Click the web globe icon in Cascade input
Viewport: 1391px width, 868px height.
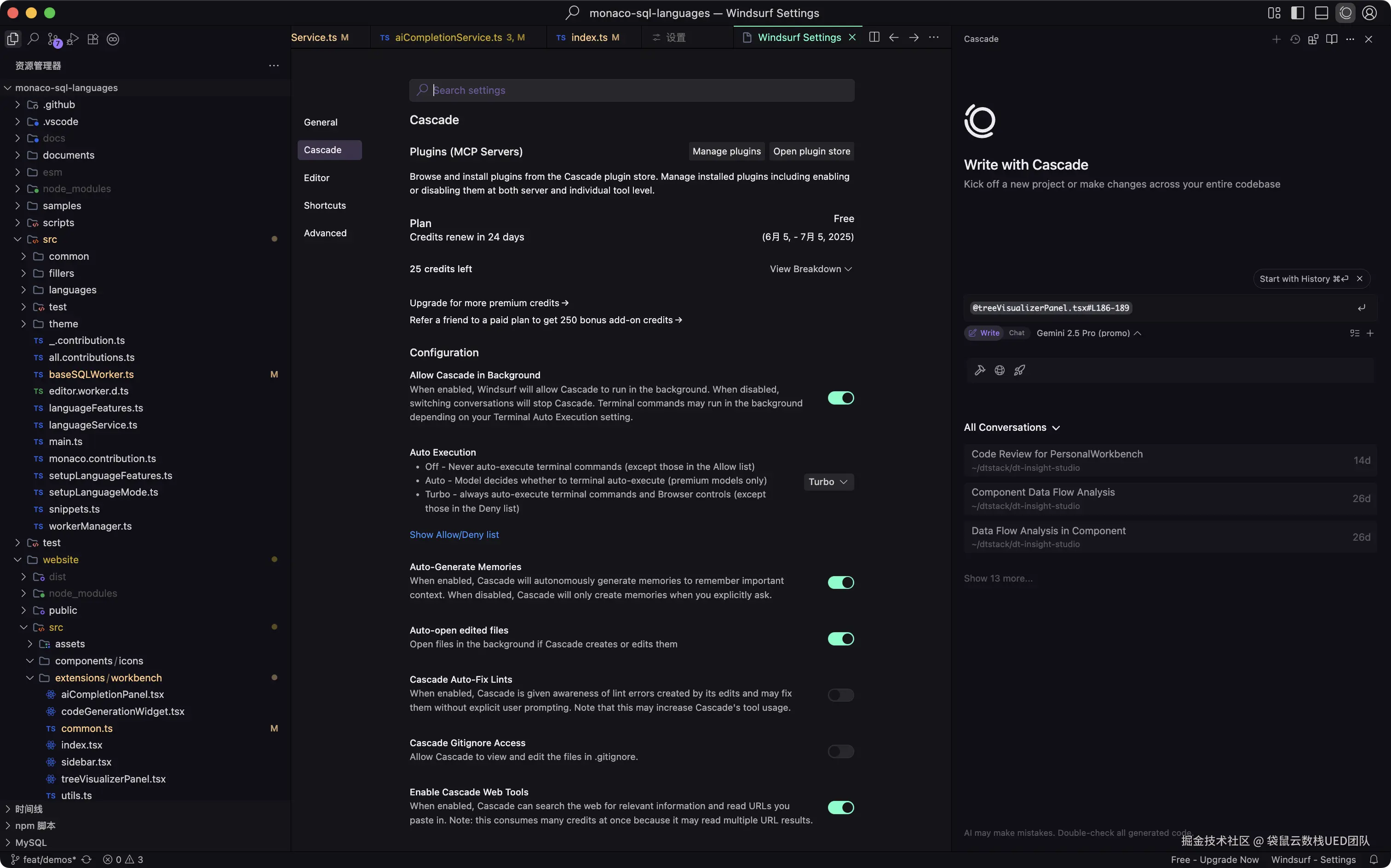coord(999,370)
